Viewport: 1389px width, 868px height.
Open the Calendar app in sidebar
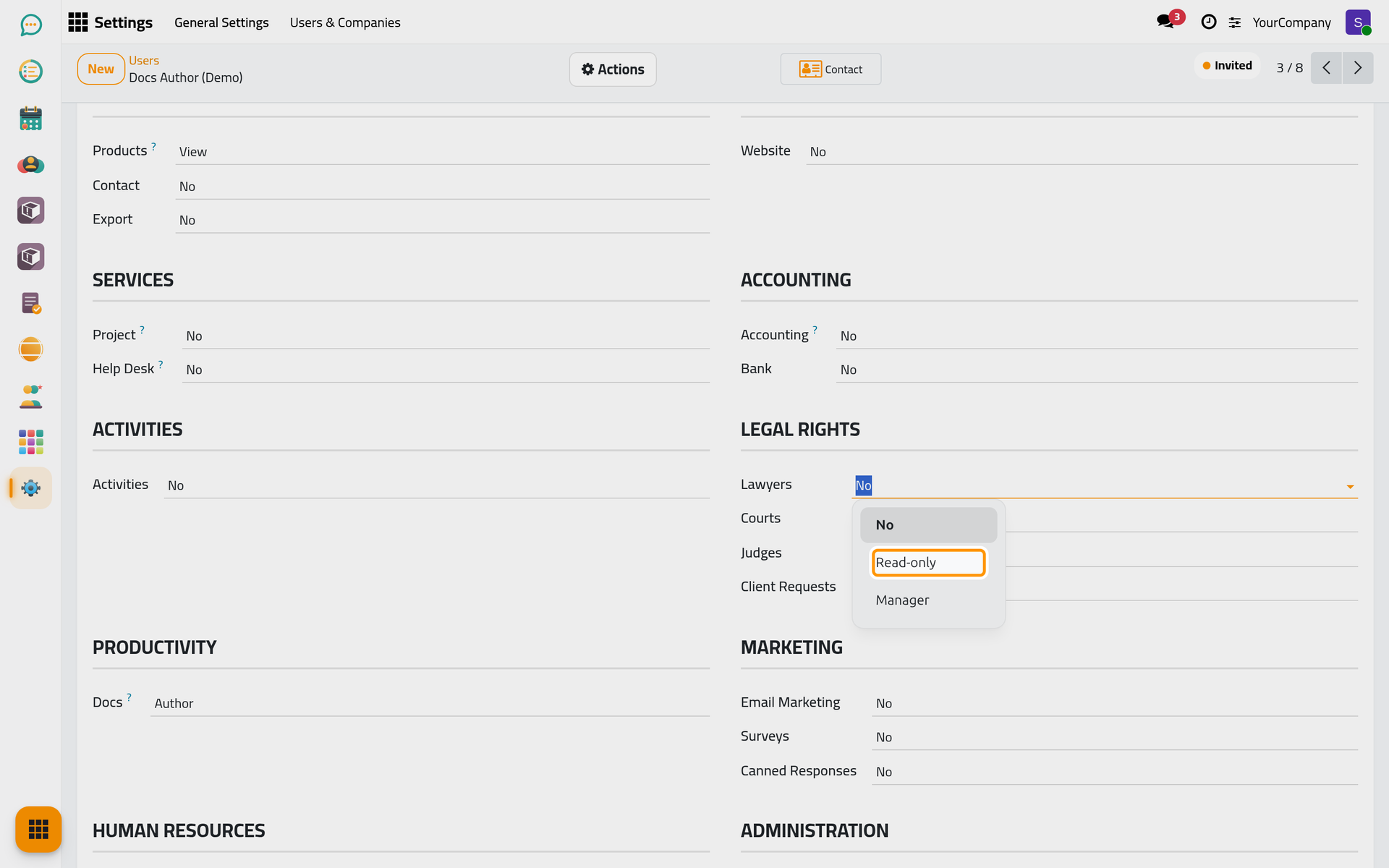30,118
